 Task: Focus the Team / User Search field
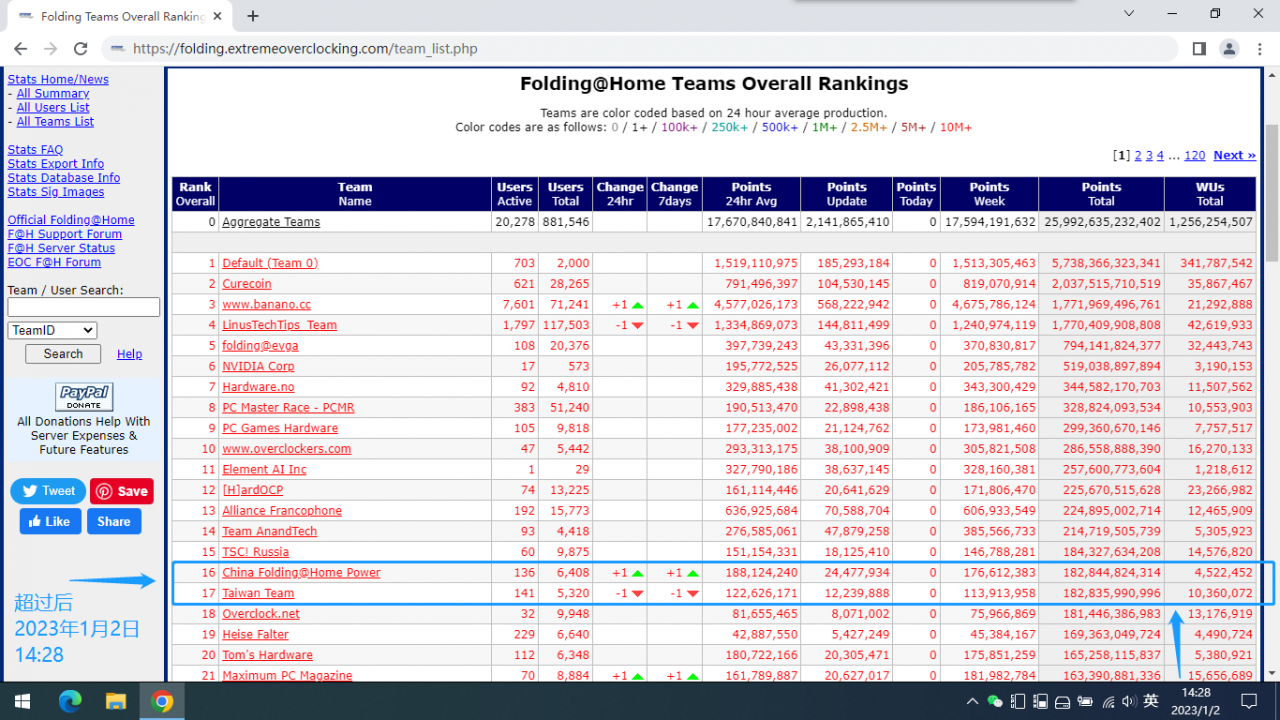pyautogui.click(x=84, y=307)
